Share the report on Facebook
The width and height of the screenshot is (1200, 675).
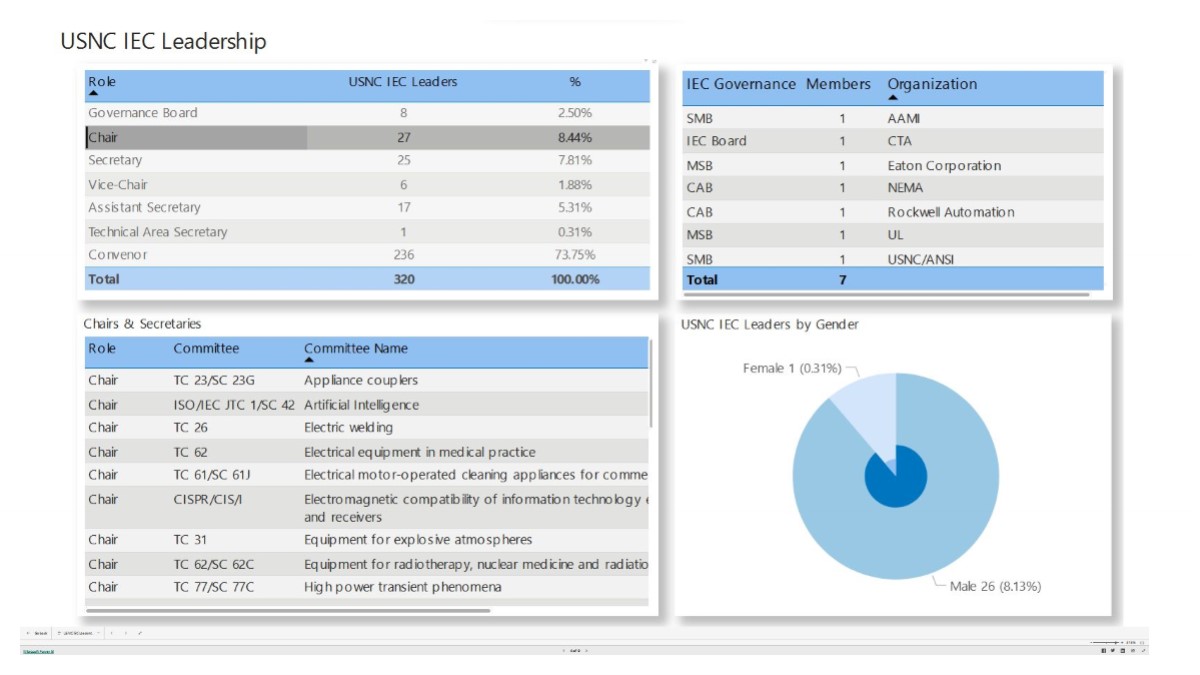pyautogui.click(x=1103, y=651)
